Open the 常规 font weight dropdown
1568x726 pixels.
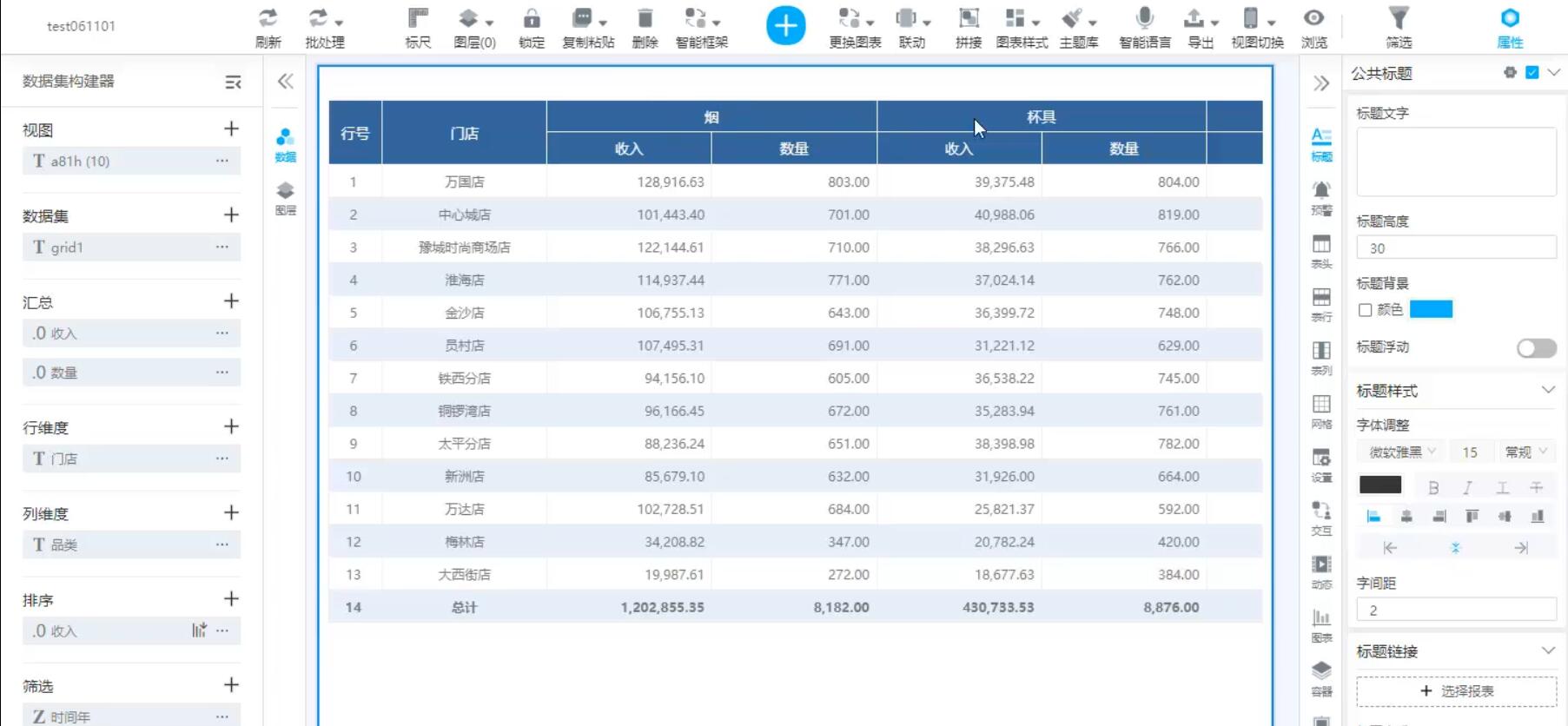click(1525, 452)
